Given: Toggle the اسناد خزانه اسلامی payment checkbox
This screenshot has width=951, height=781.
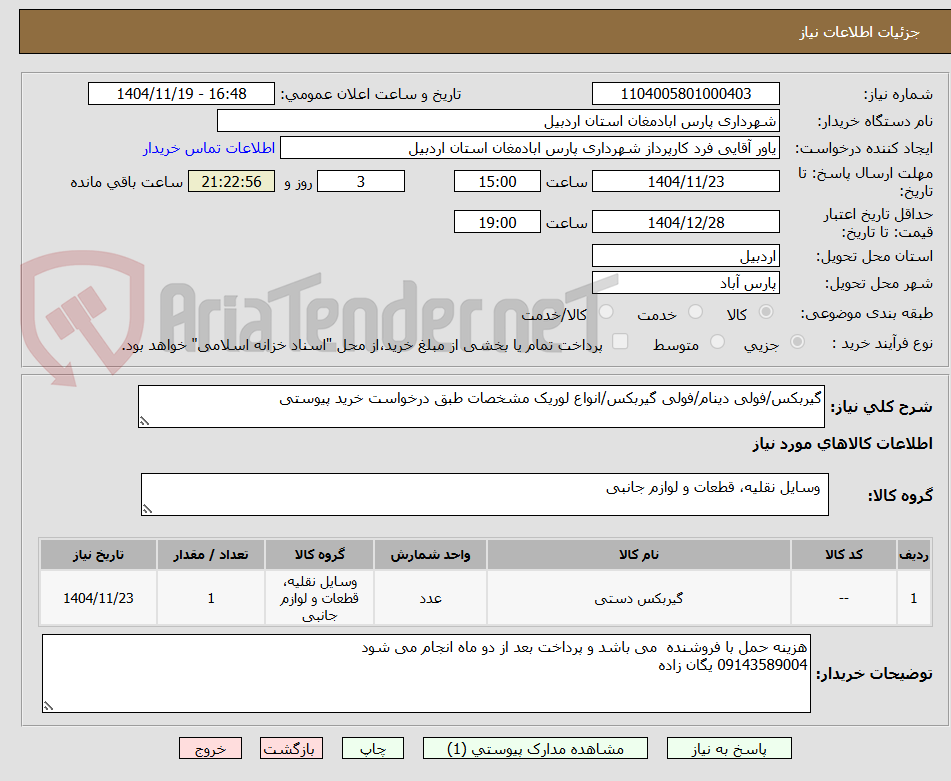Looking at the screenshot, I should coord(620,342).
